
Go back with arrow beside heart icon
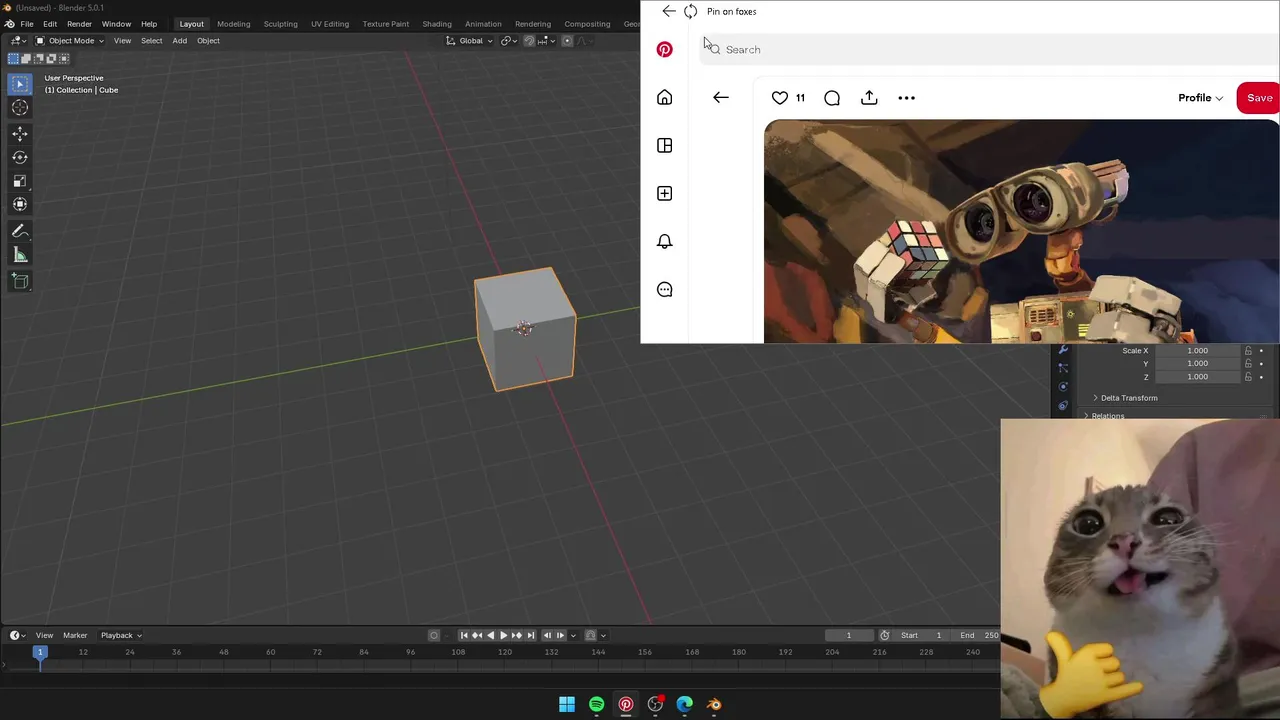pyautogui.click(x=721, y=97)
